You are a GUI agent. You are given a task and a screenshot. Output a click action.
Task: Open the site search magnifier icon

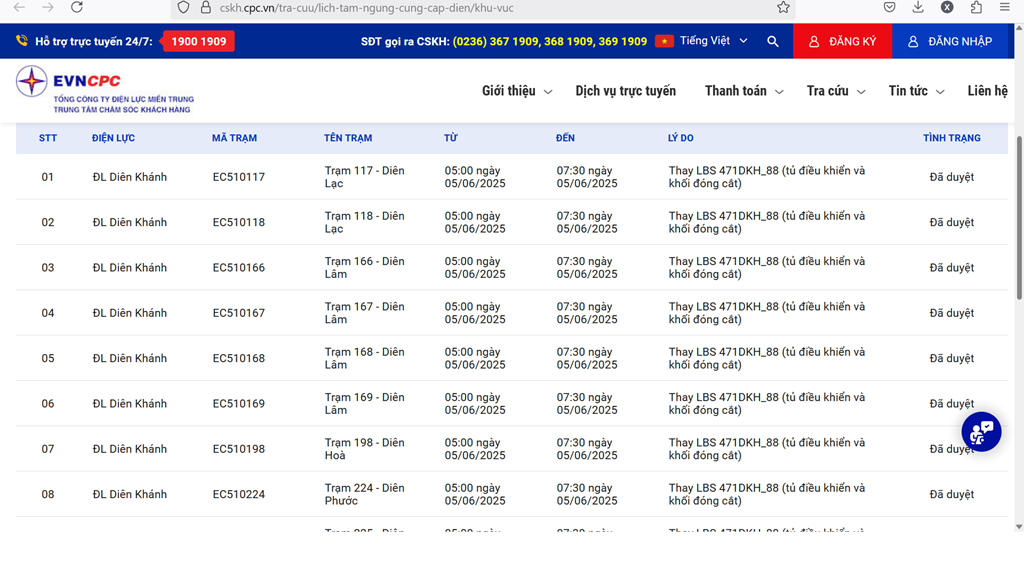pos(773,42)
